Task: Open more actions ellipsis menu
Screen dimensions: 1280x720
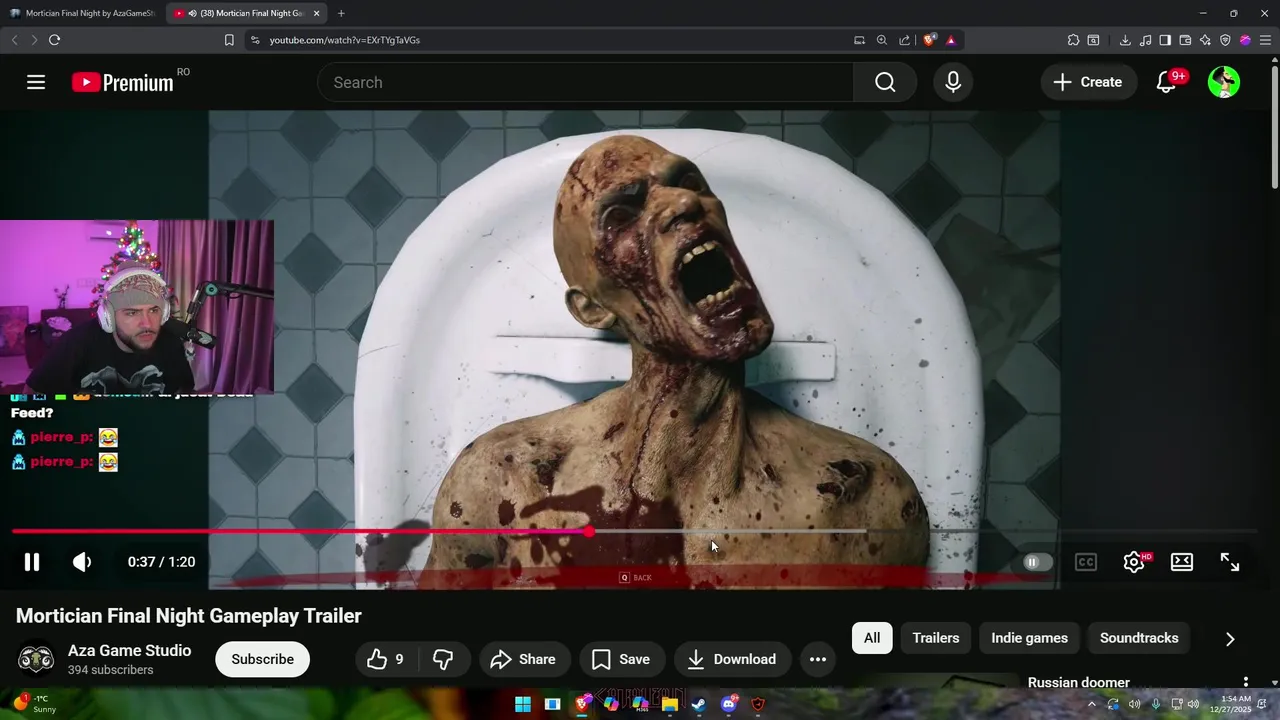Action: pyautogui.click(x=818, y=659)
